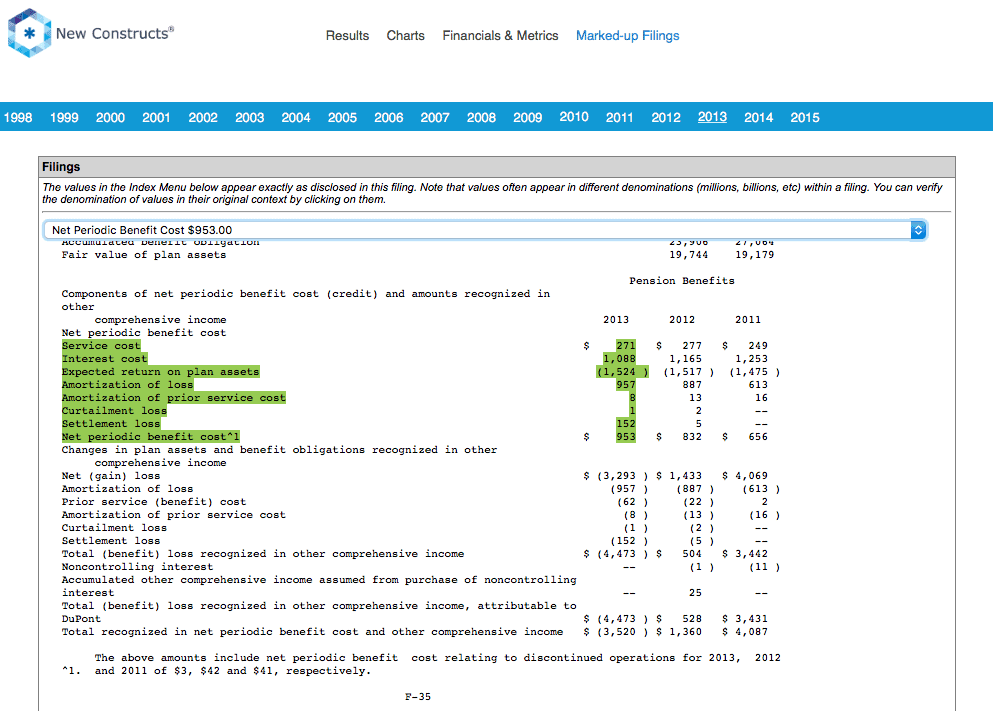Select the 2008 filing year

pos(481,117)
